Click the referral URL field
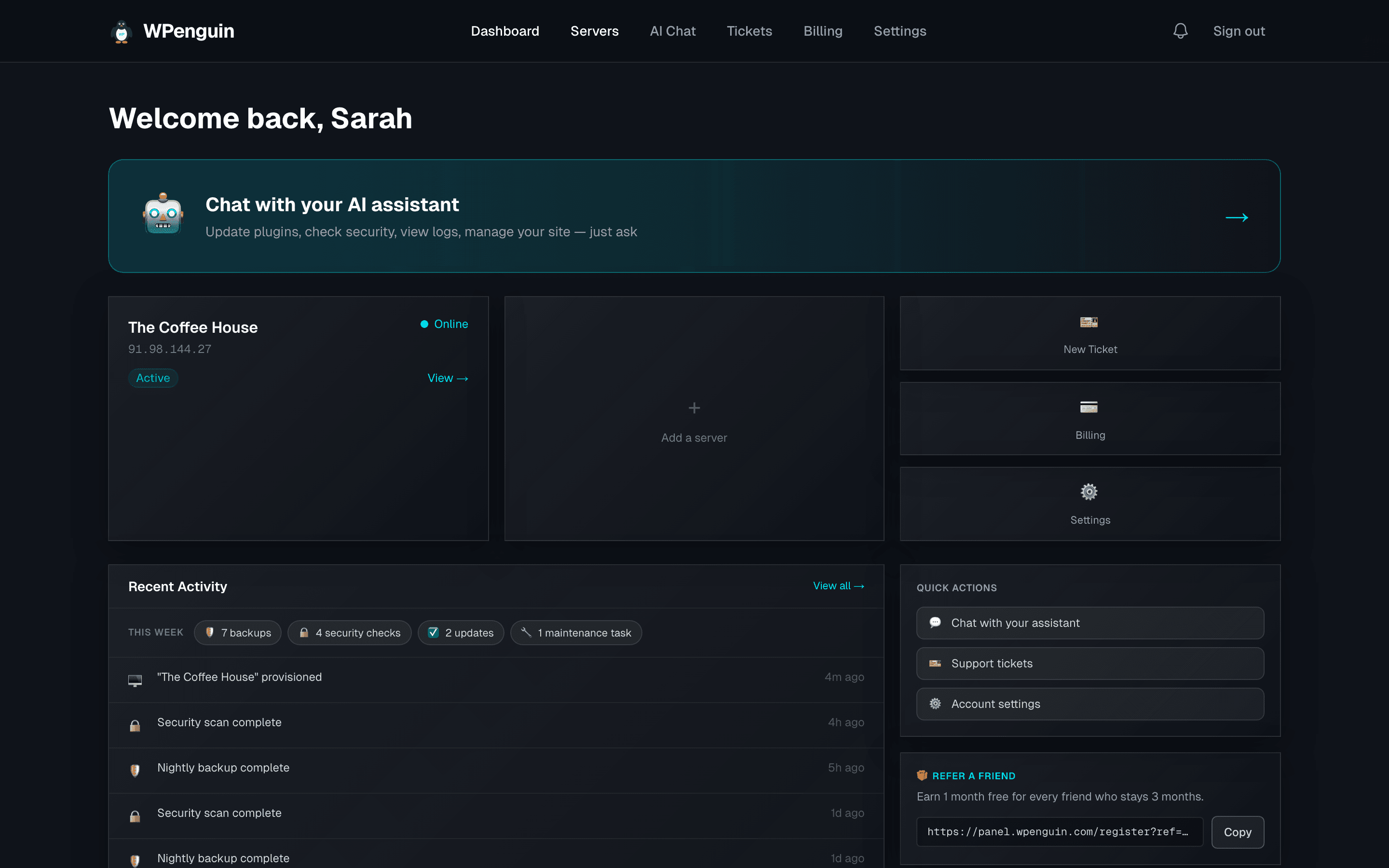 pos(1060,832)
